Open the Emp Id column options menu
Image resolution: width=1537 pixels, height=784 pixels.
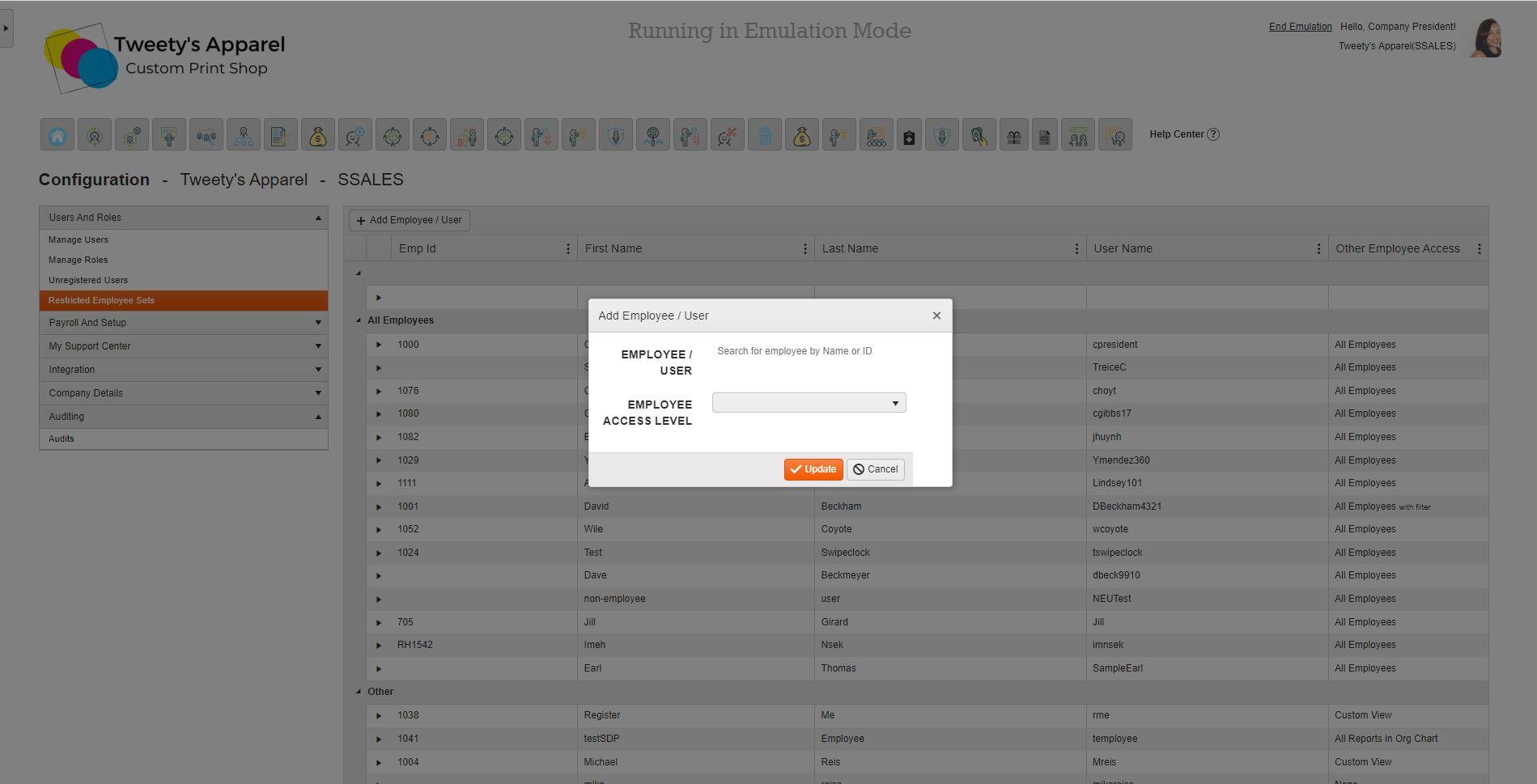[x=567, y=249]
